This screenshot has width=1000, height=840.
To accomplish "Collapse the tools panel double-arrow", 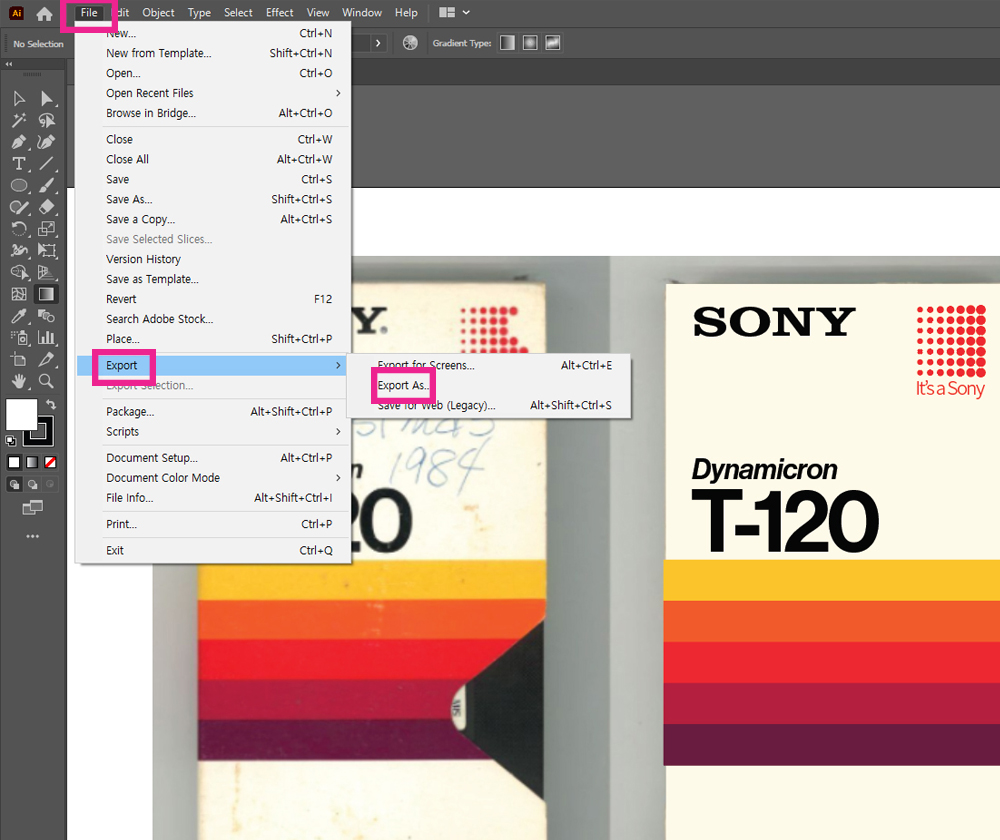I will 9,64.
